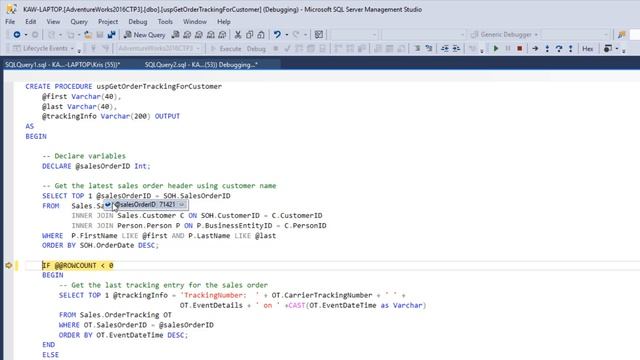The image size is (640, 360).
Task: Click the Show Next Statement arrow icon
Action: click(535, 49)
